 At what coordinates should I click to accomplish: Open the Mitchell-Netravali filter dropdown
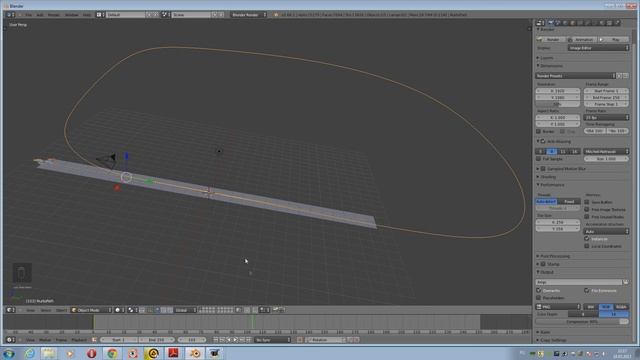[x=606, y=152]
